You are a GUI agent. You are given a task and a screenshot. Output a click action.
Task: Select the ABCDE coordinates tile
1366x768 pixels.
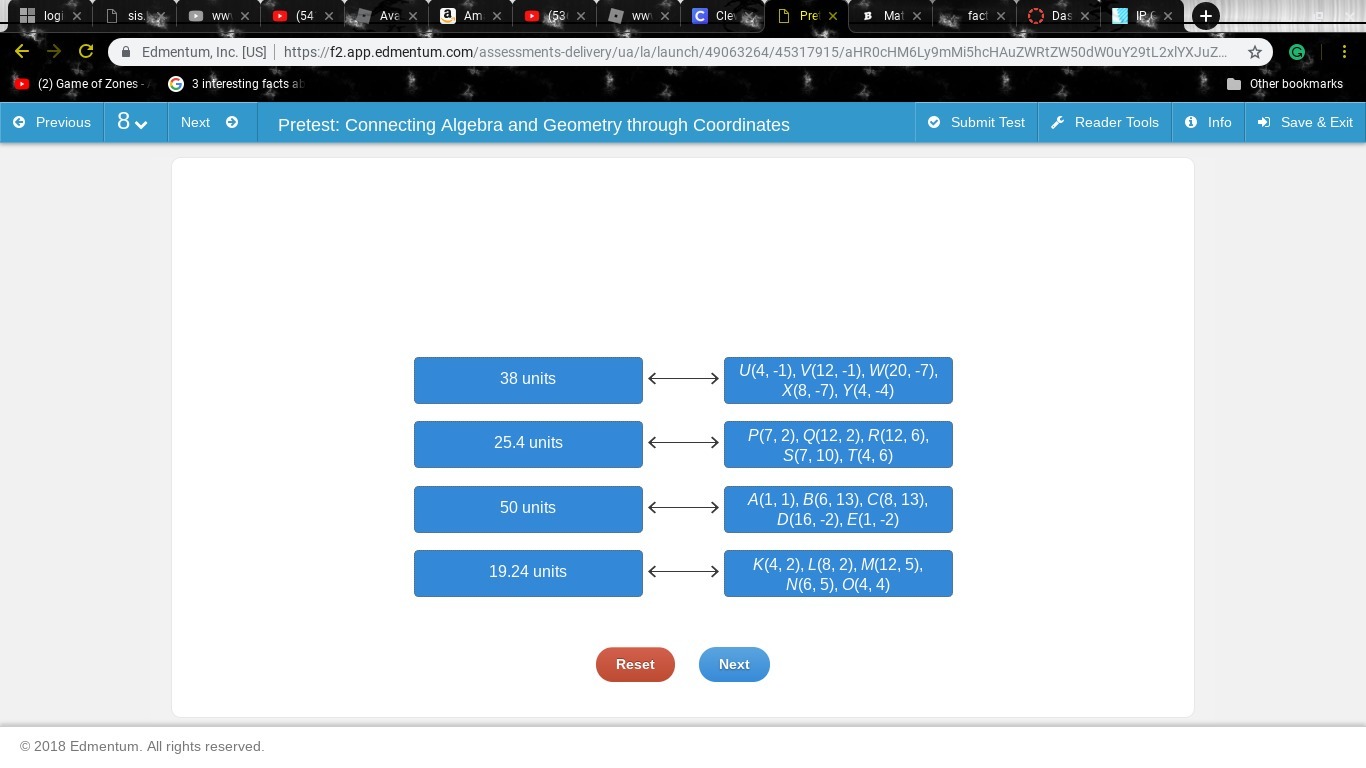click(x=838, y=509)
